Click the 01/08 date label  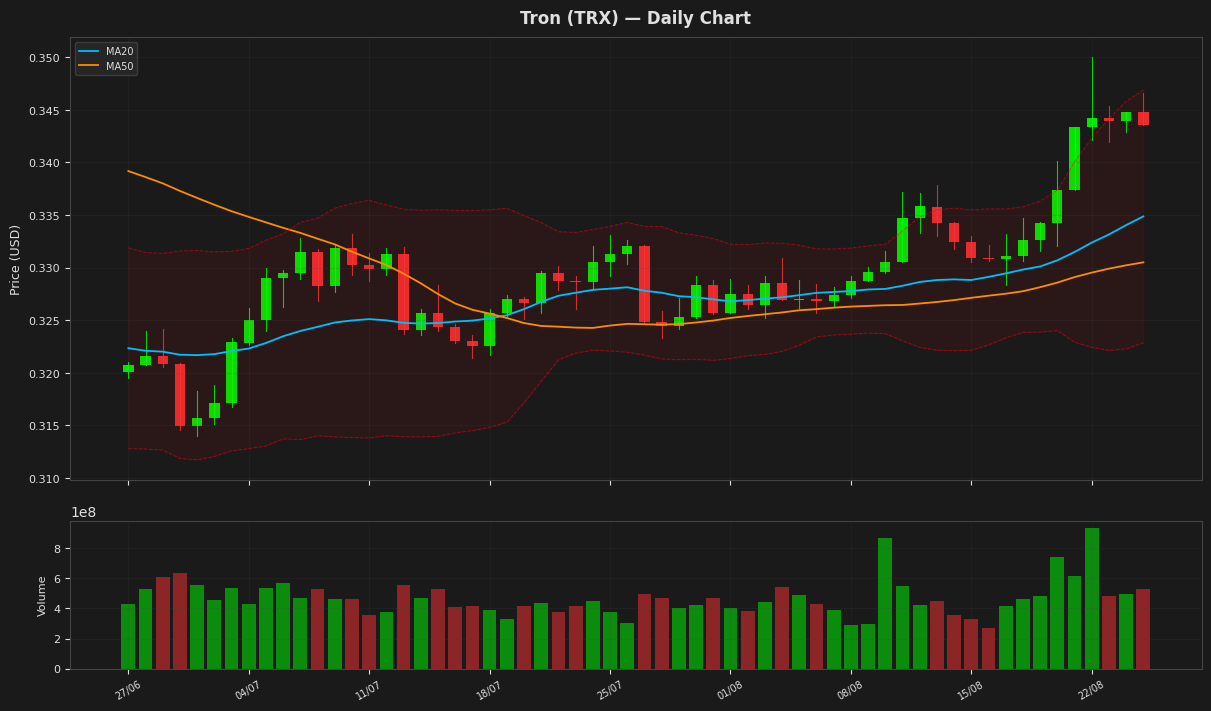728,691
